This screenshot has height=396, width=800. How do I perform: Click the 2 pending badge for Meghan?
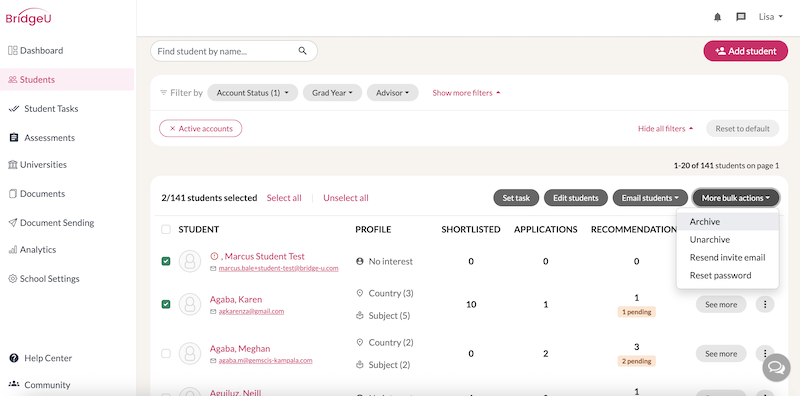point(636,361)
